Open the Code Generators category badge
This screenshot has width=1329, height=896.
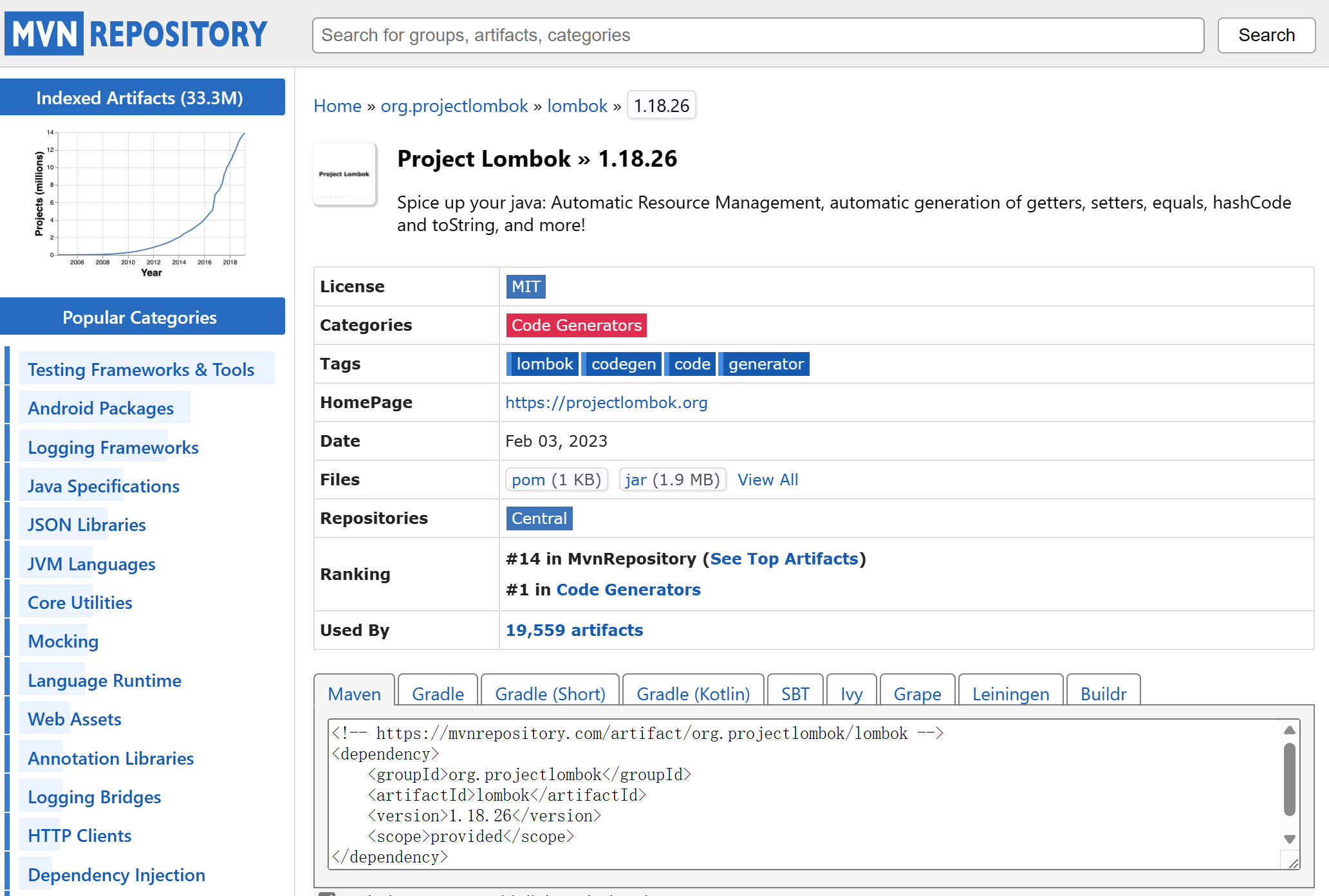pos(576,325)
